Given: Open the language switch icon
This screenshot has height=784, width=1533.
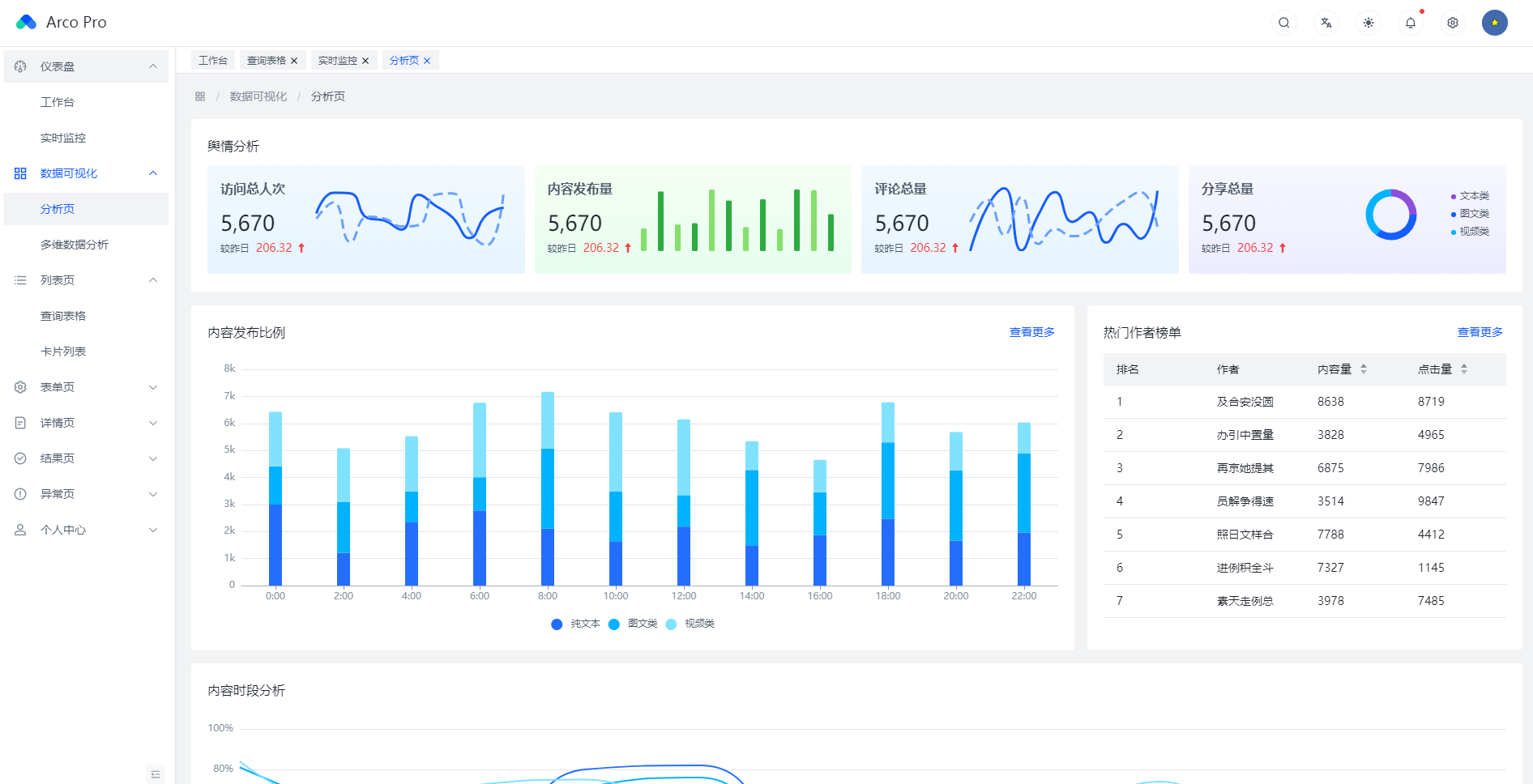Looking at the screenshot, I should click(1326, 23).
